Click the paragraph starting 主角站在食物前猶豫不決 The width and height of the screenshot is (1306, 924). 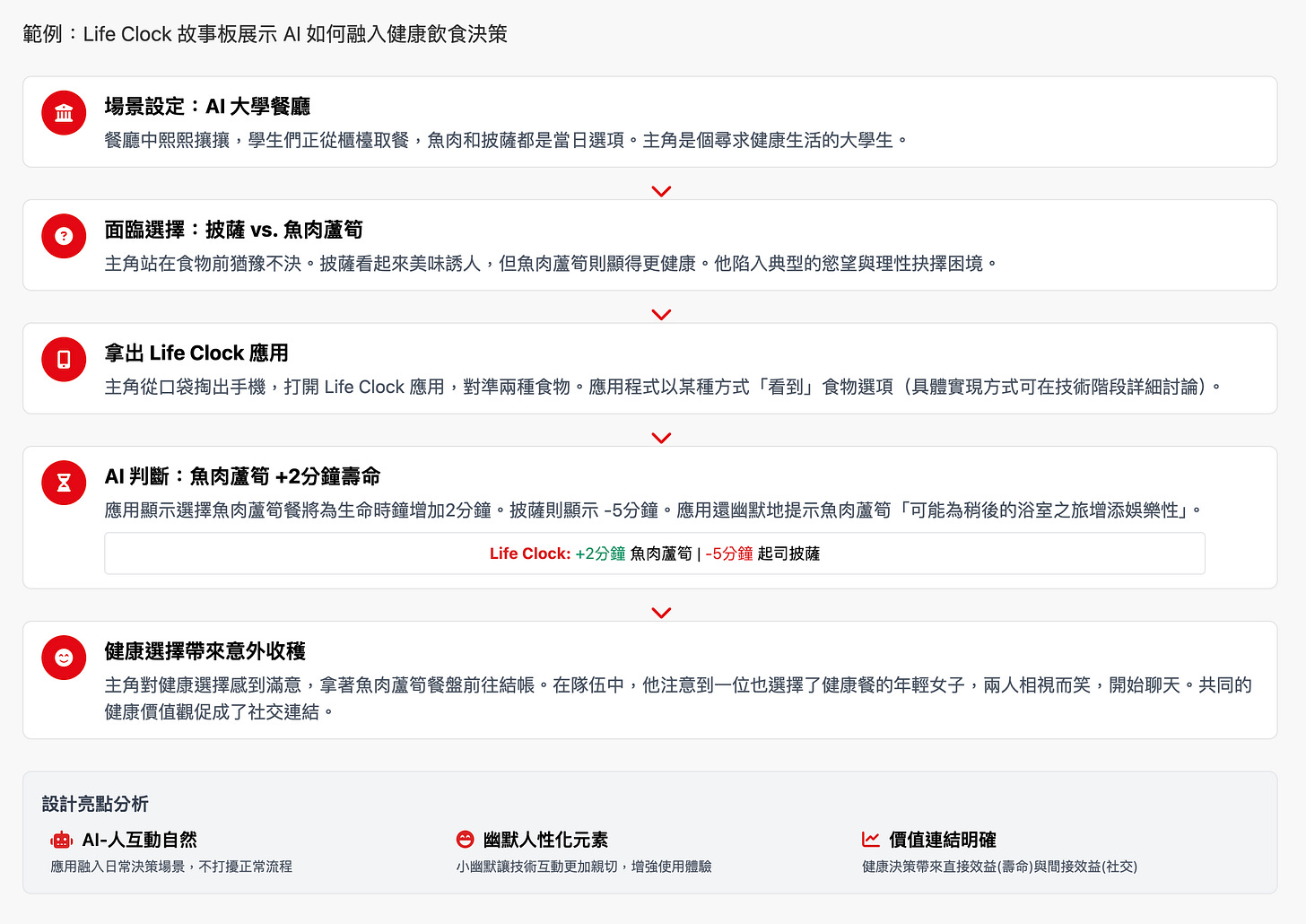click(x=553, y=264)
